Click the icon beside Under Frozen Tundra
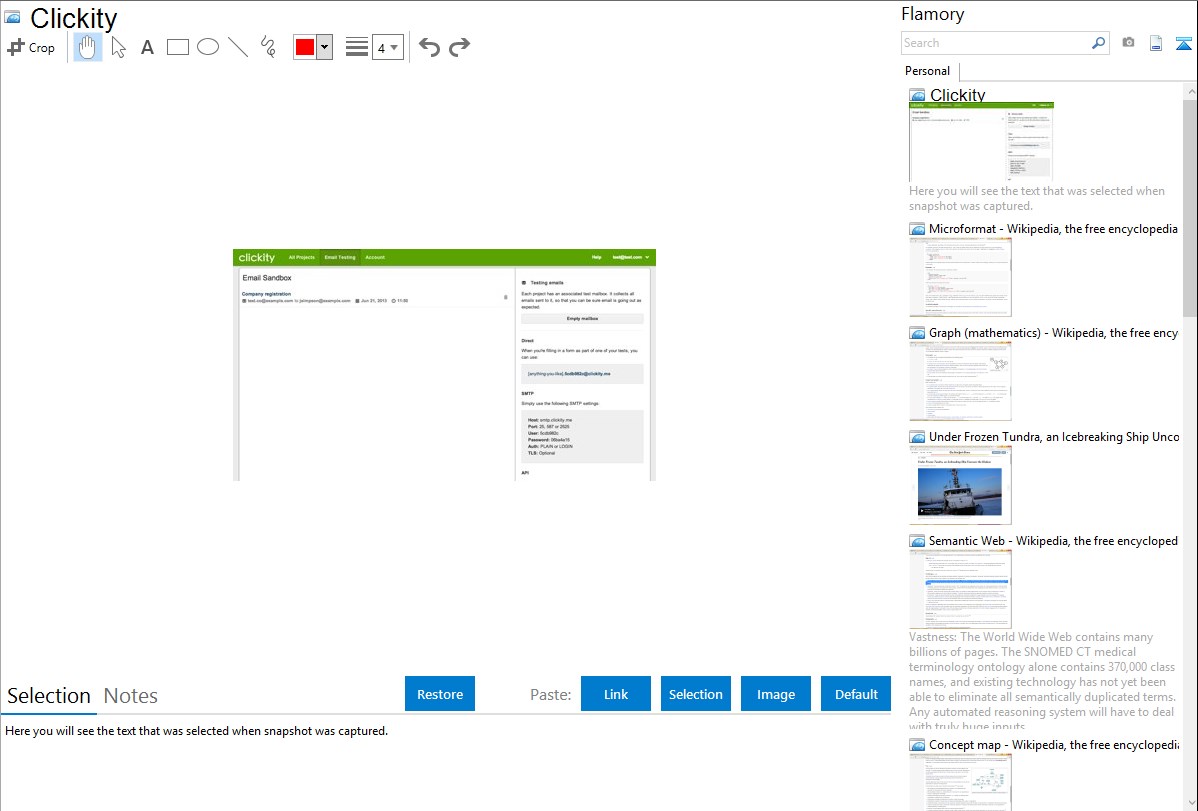Viewport: 1198px width, 811px height. pos(917,437)
